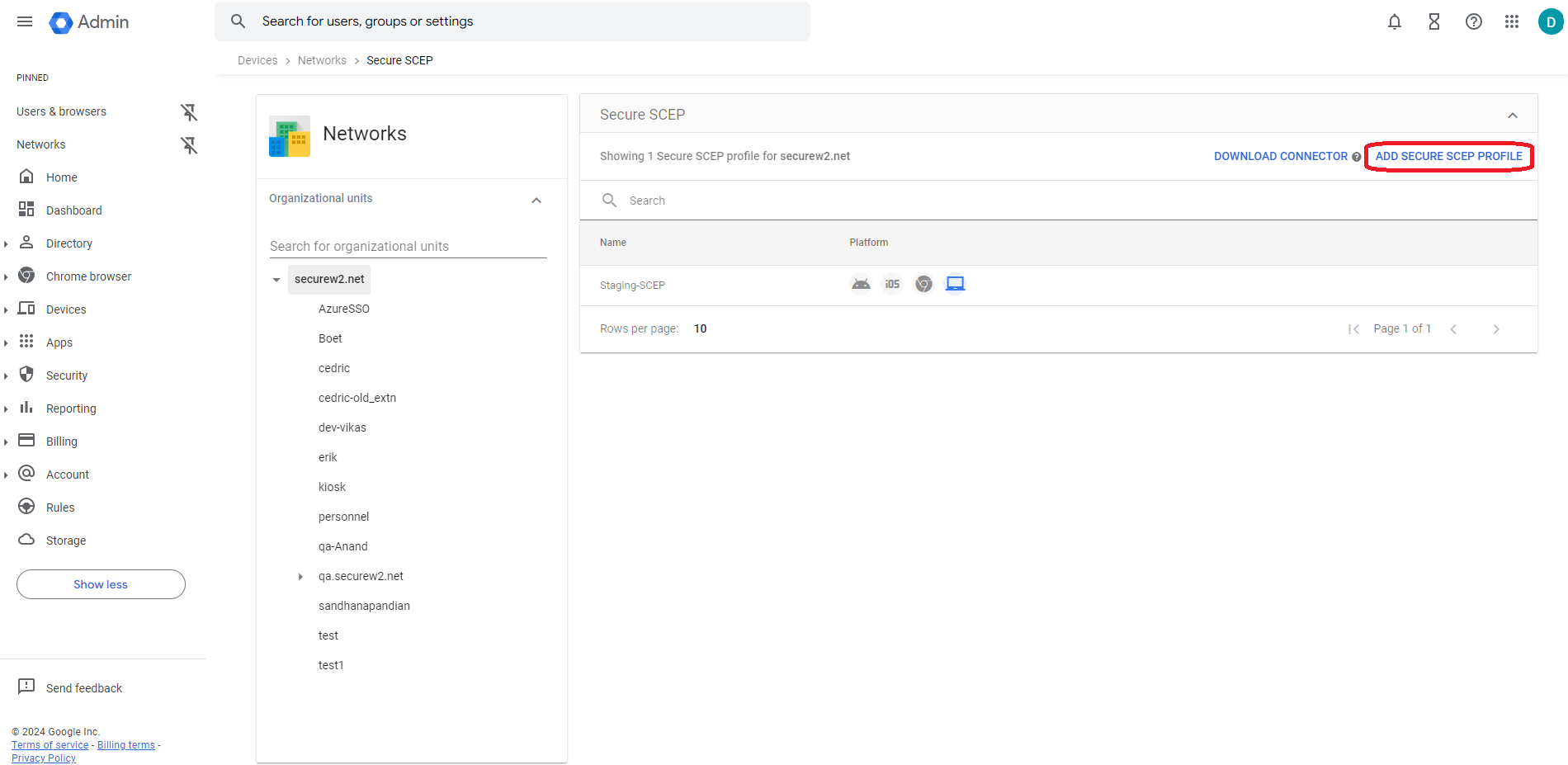Image resolution: width=1568 pixels, height=765 pixels.
Task: Click the hamburger main menu icon
Action: [25, 22]
